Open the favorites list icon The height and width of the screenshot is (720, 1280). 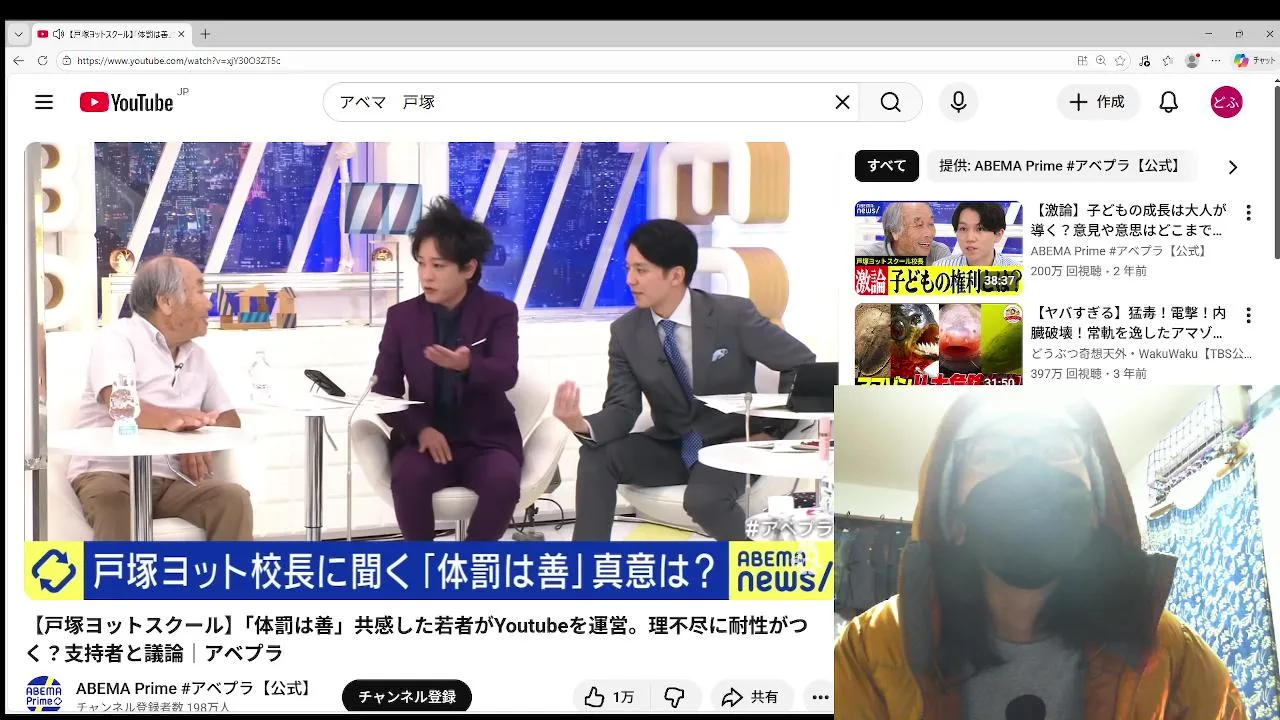coord(1167,61)
